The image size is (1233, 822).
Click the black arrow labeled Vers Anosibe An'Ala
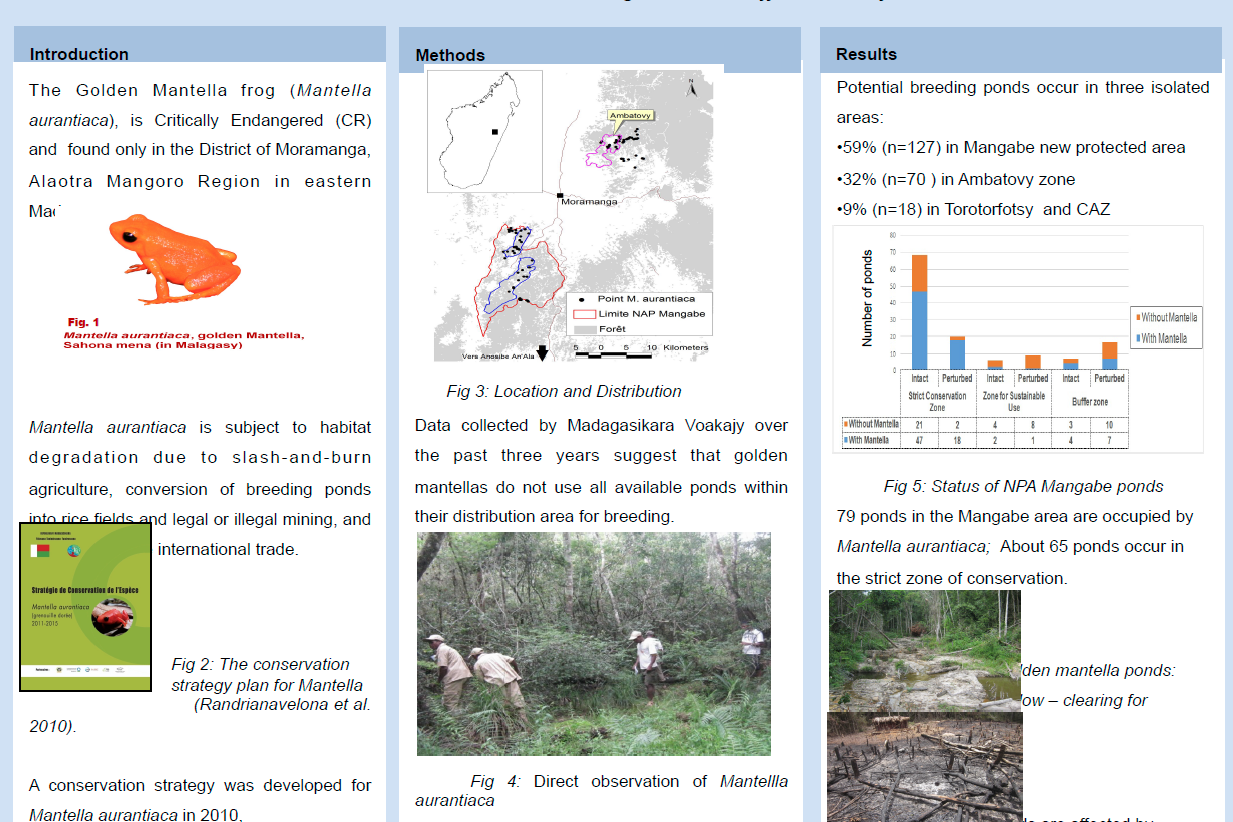541,351
